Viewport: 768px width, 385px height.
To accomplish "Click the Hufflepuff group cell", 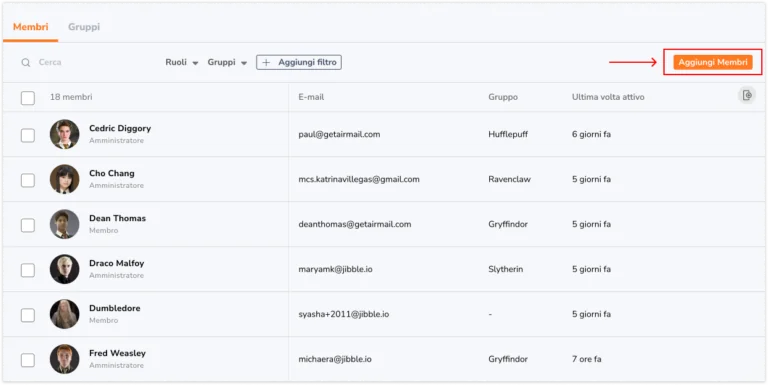I will [508, 134].
